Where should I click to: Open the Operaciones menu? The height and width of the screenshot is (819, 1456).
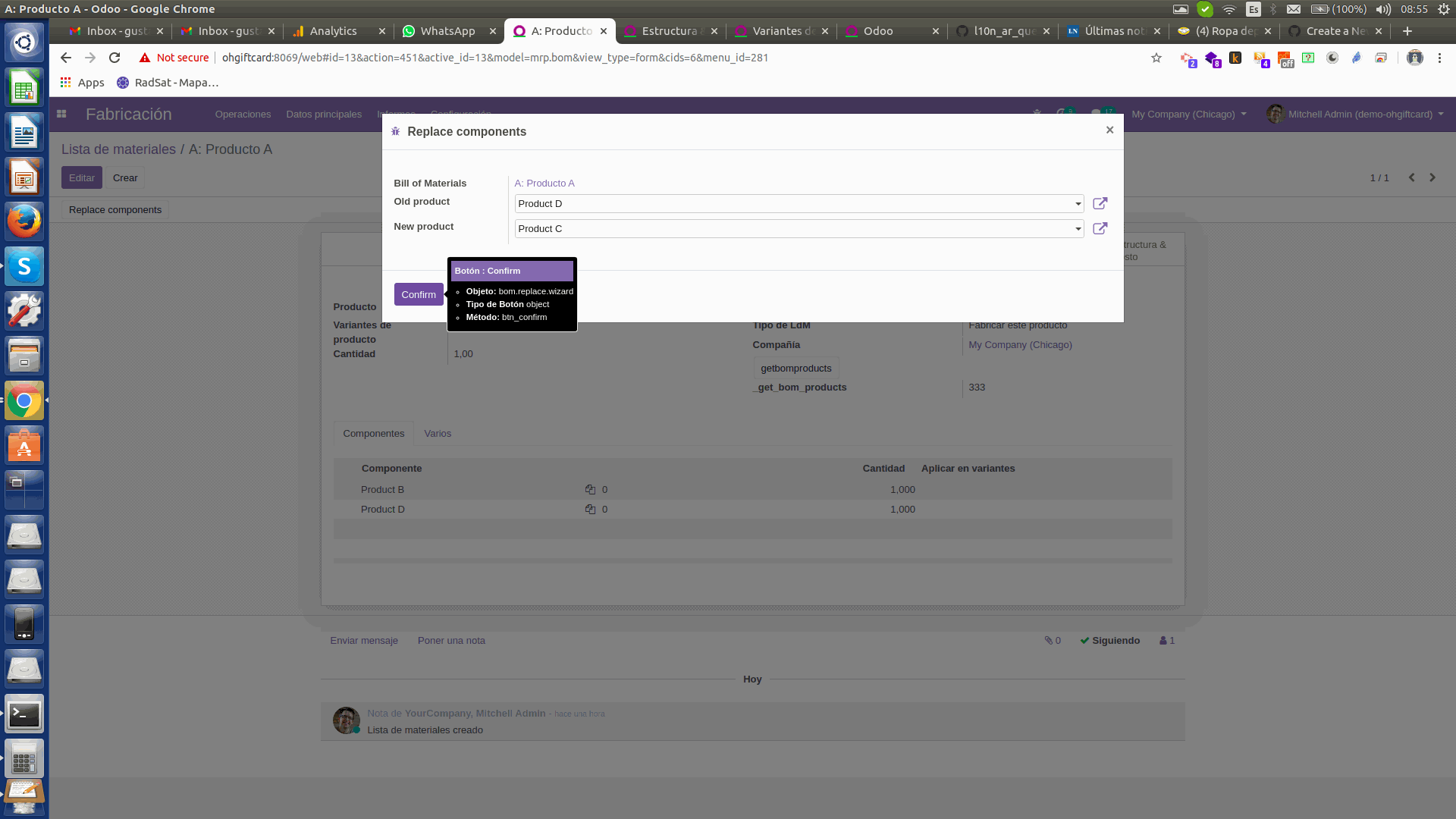coord(243,115)
